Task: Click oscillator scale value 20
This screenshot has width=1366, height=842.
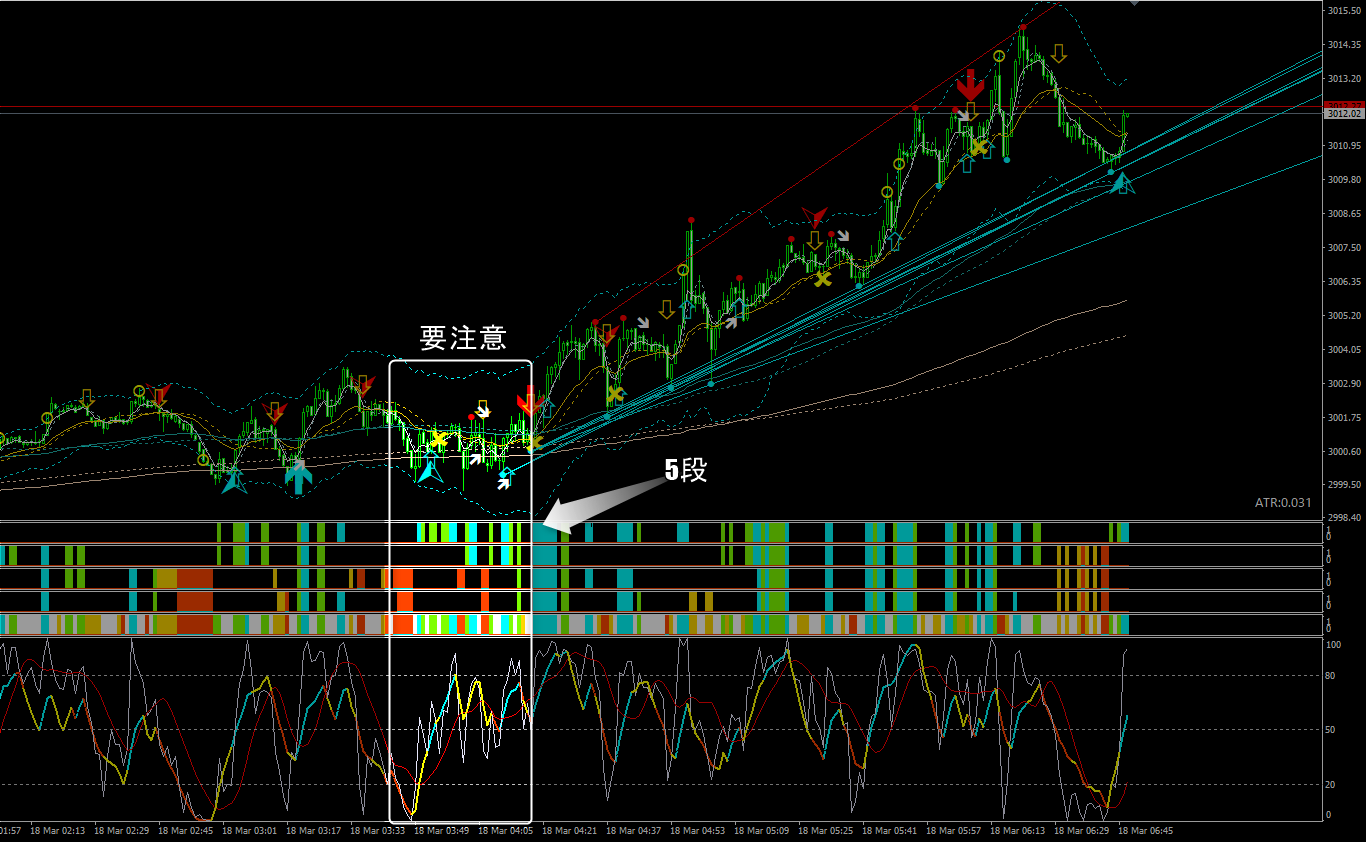Action: (1331, 784)
